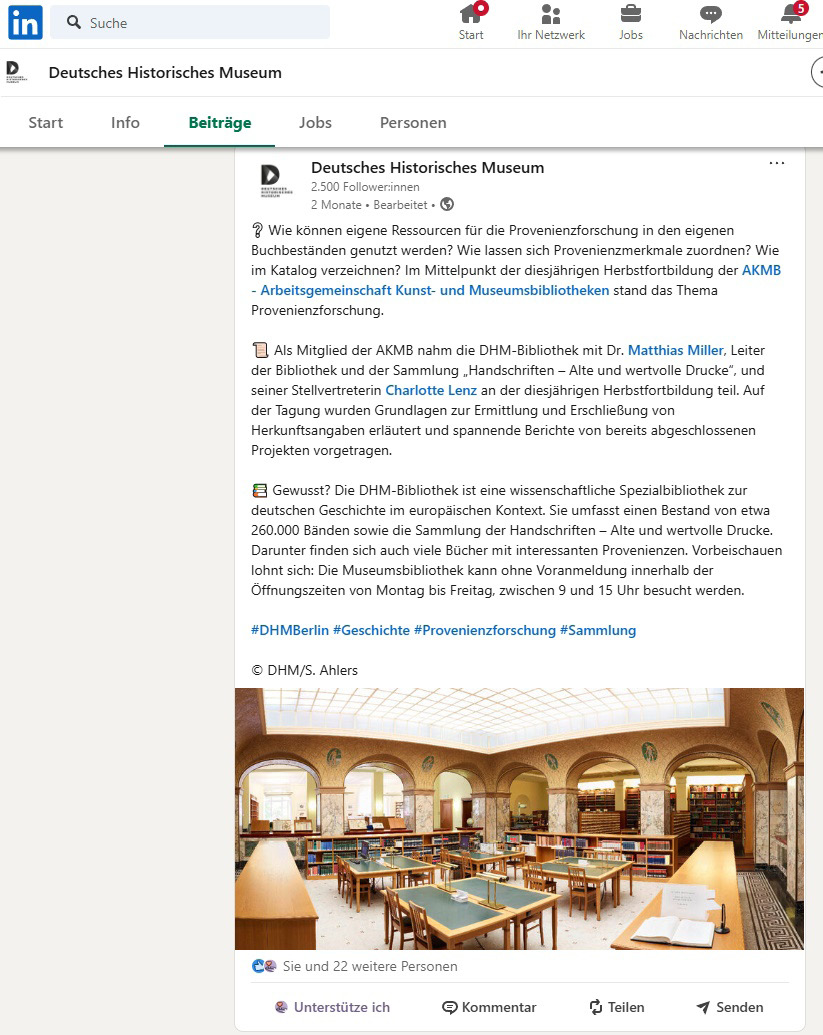The width and height of the screenshot is (823, 1035).
Task: View who reacted via Sie und 22 weitere Personen
Action: pyautogui.click(x=371, y=966)
